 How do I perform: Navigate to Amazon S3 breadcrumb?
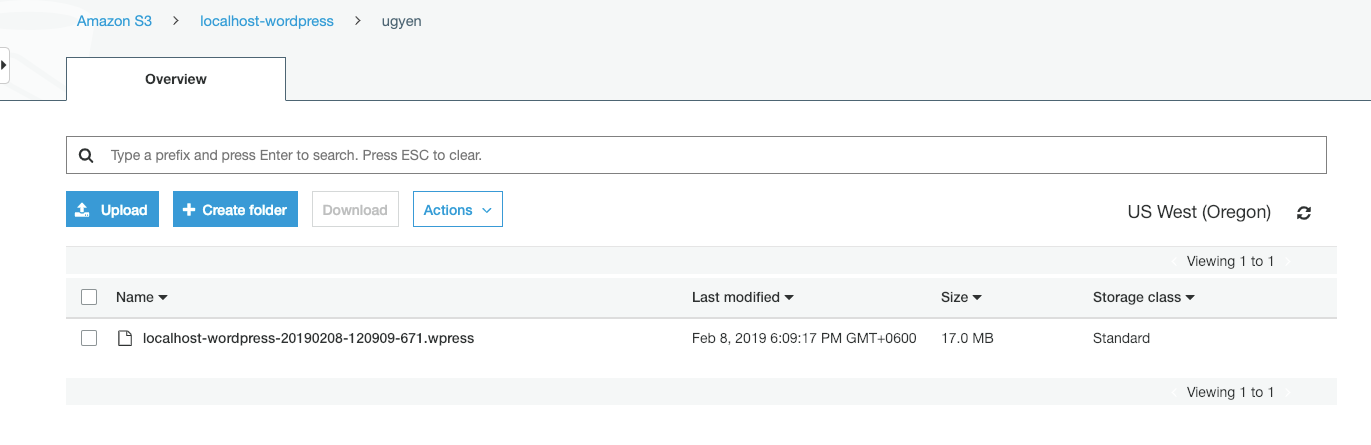point(115,21)
